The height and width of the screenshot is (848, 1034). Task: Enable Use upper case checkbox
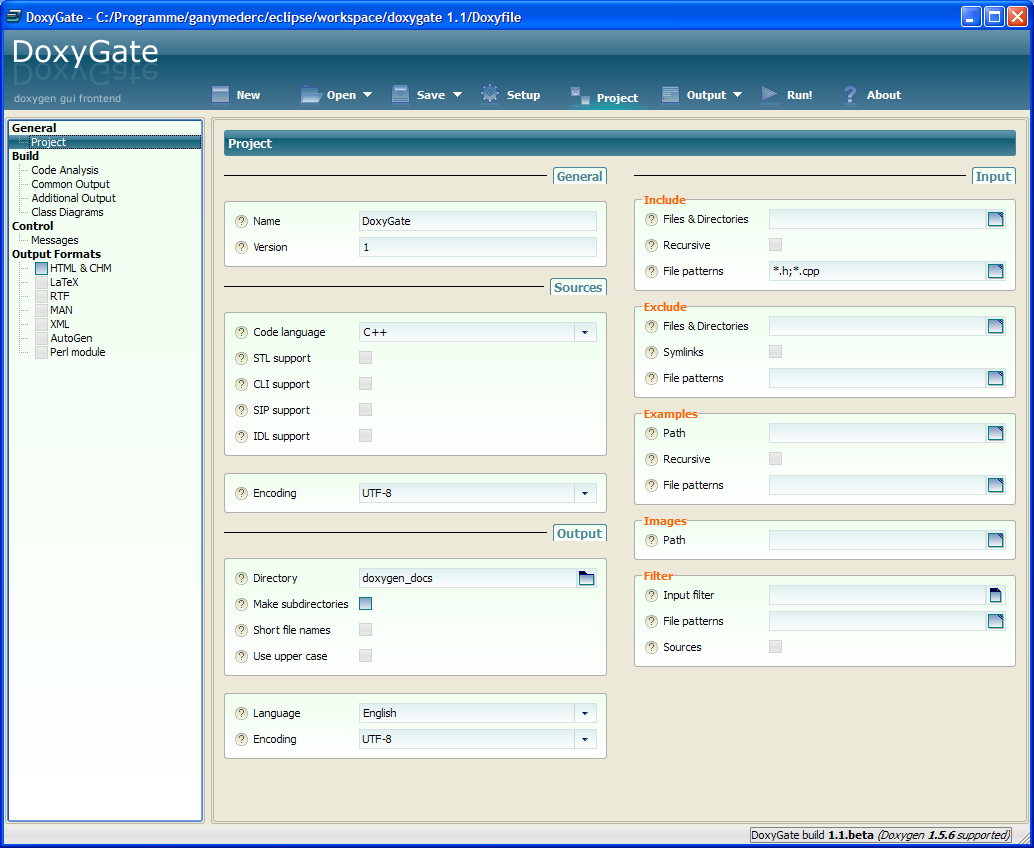[x=365, y=655]
